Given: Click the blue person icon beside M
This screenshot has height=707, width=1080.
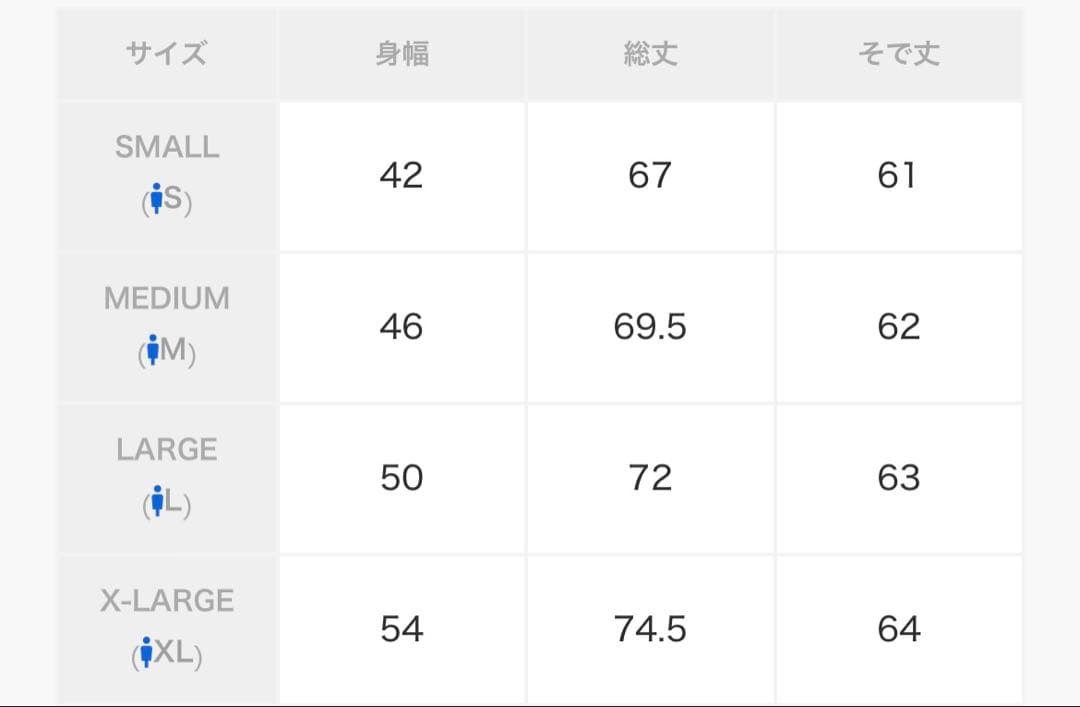Looking at the screenshot, I should [x=152, y=351].
